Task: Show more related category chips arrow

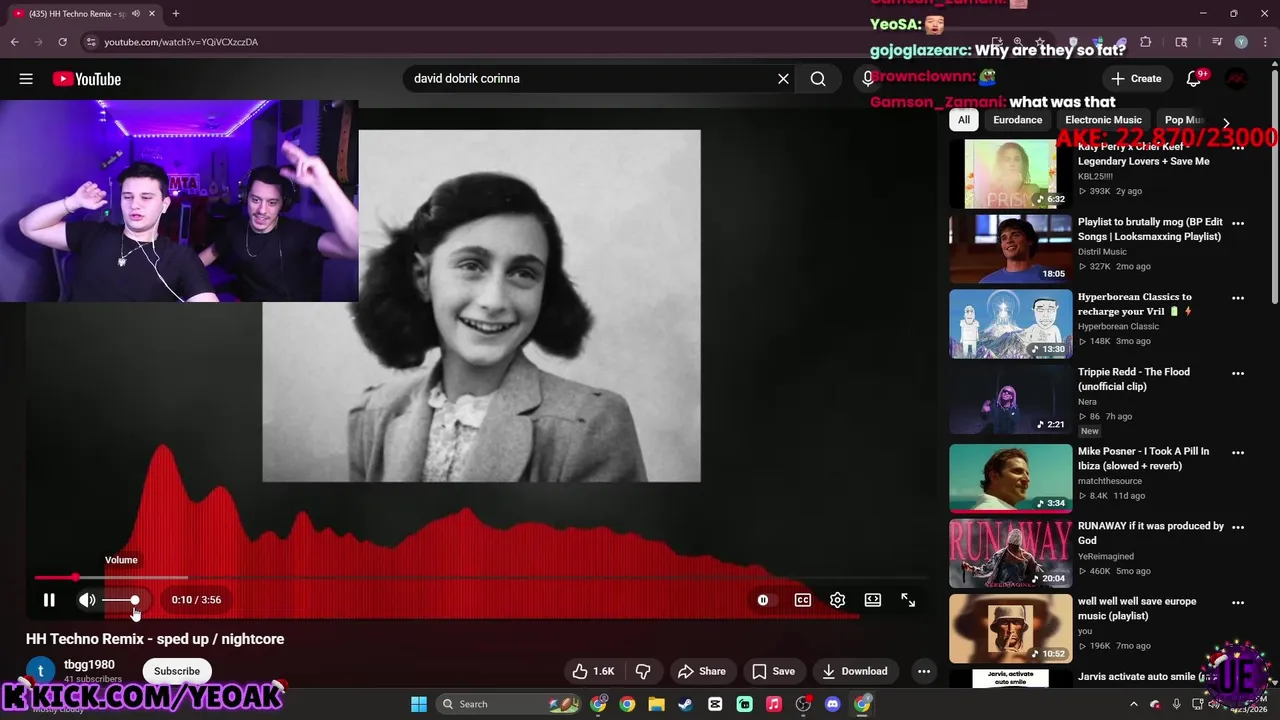Action: click(x=1226, y=123)
